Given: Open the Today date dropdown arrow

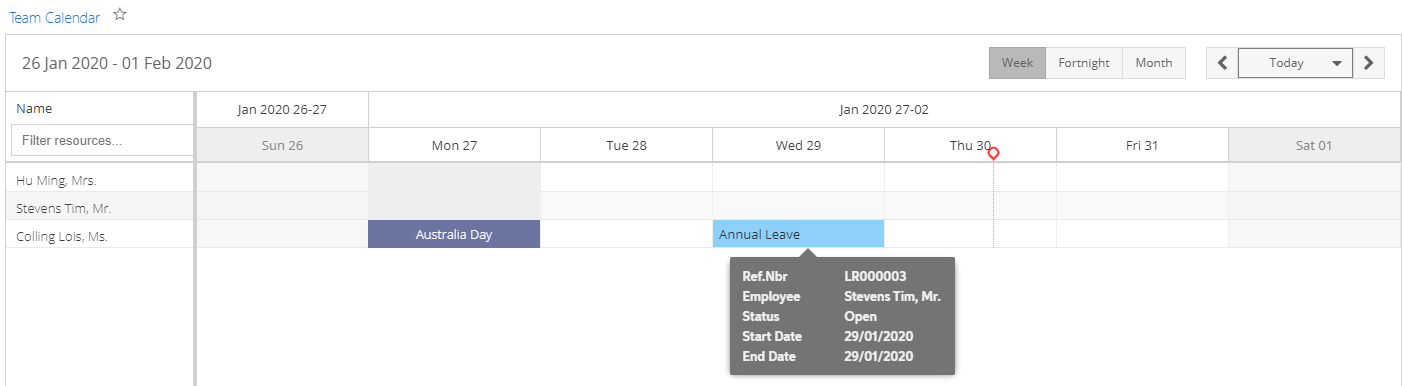Looking at the screenshot, I should (1337, 63).
